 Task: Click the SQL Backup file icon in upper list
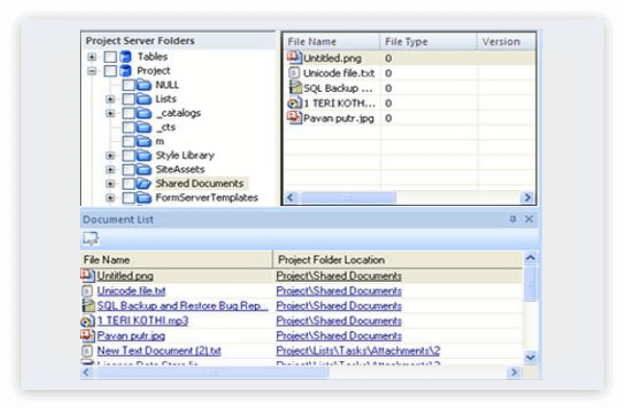point(294,88)
